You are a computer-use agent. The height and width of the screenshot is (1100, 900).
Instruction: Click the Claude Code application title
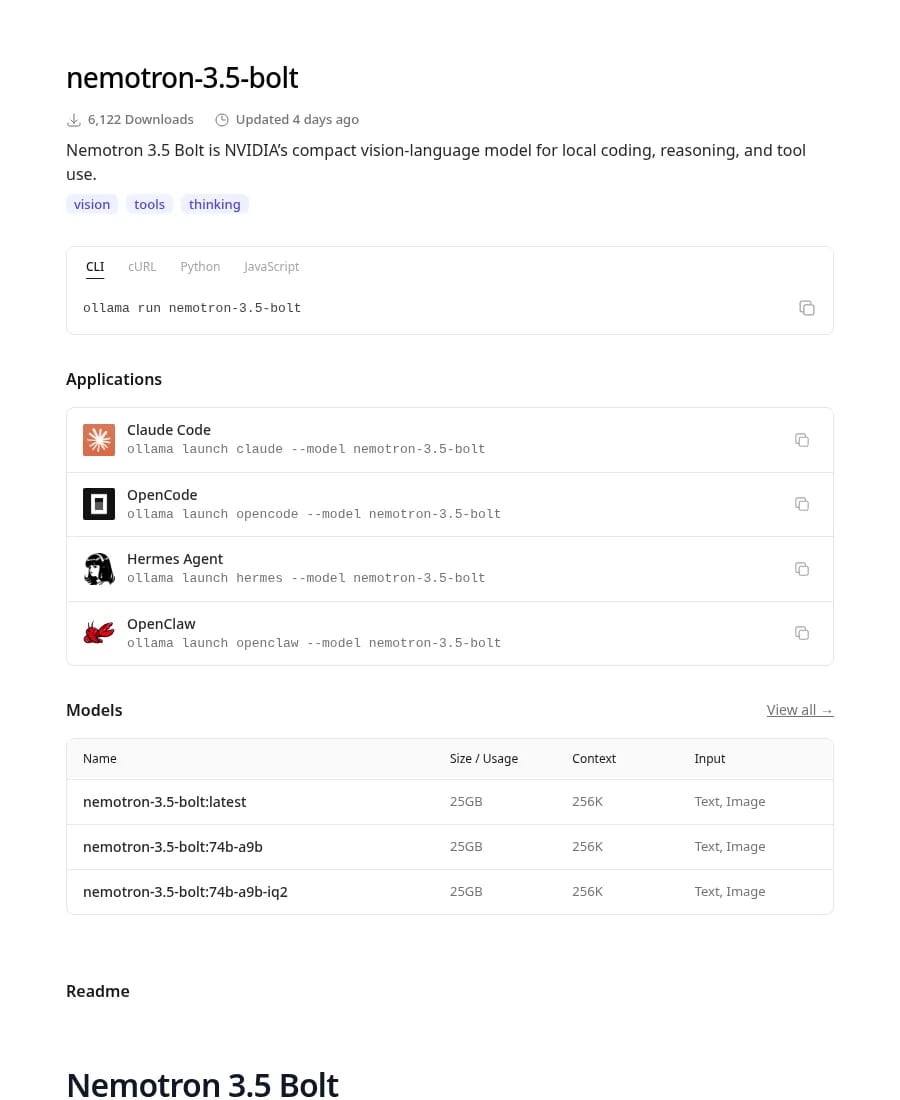[x=168, y=430]
